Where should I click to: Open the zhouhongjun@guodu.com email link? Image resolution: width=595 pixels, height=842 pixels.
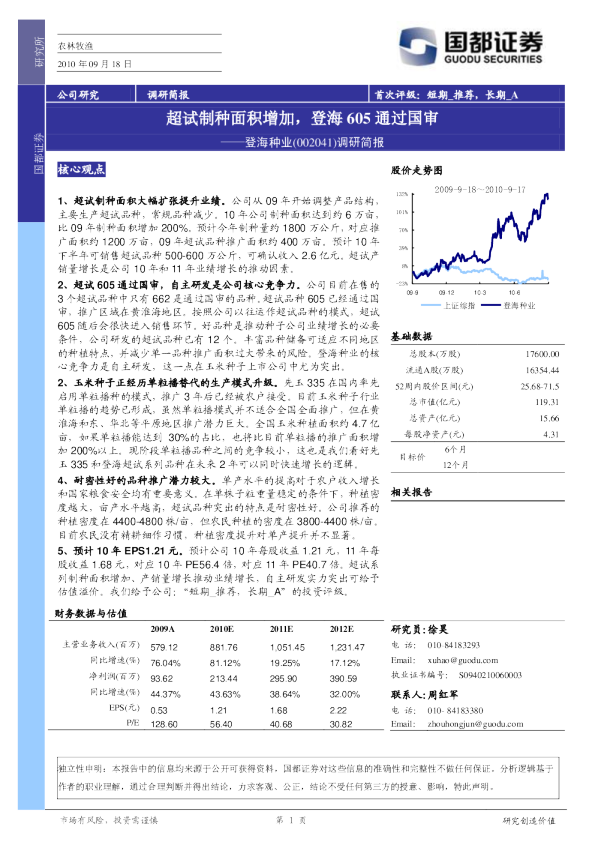click(475, 724)
